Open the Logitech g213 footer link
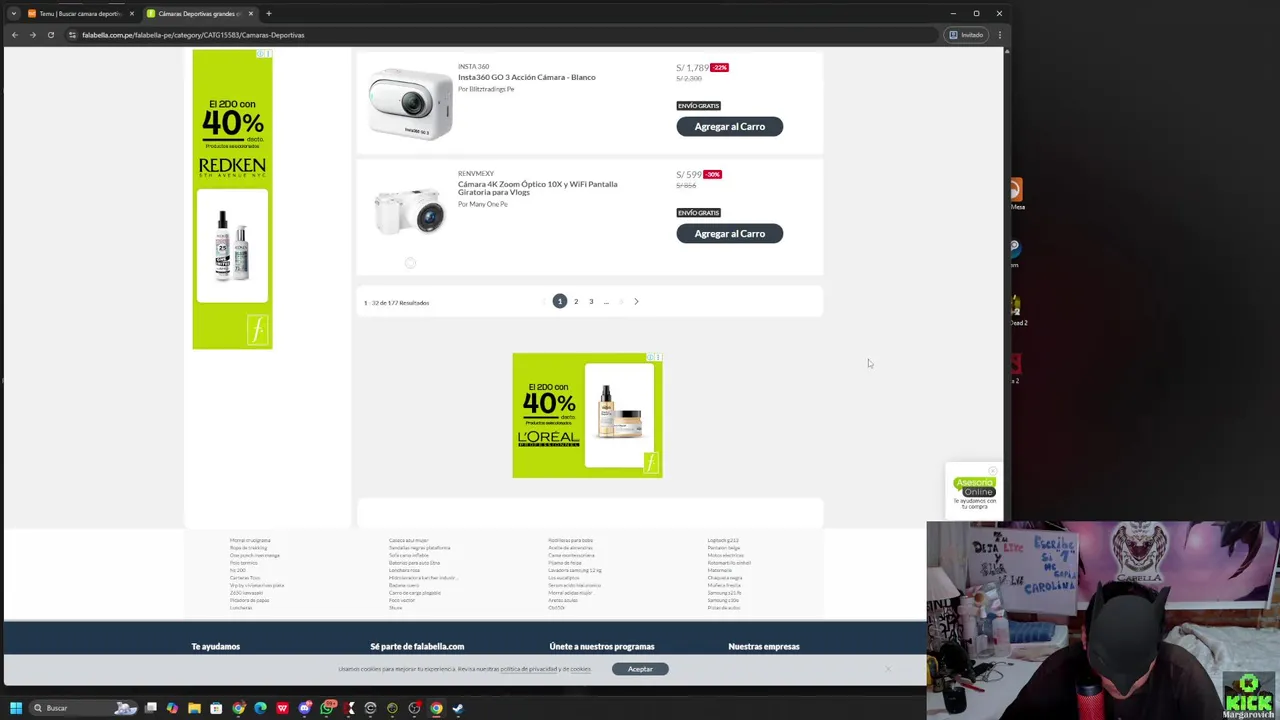 (723, 540)
